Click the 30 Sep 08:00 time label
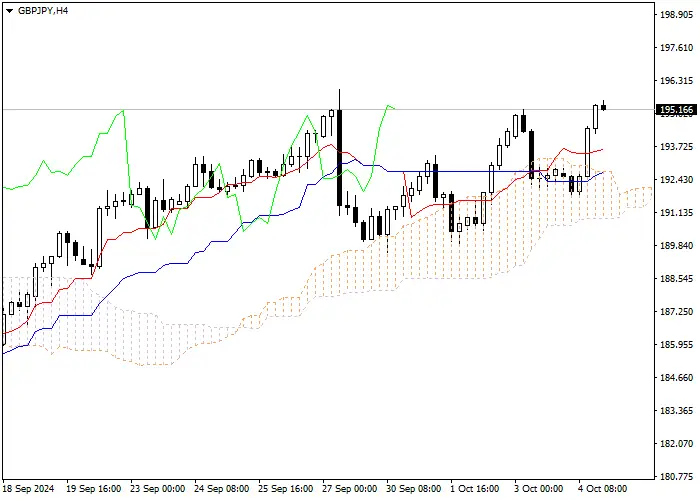The width and height of the screenshot is (700, 500). pos(414,489)
